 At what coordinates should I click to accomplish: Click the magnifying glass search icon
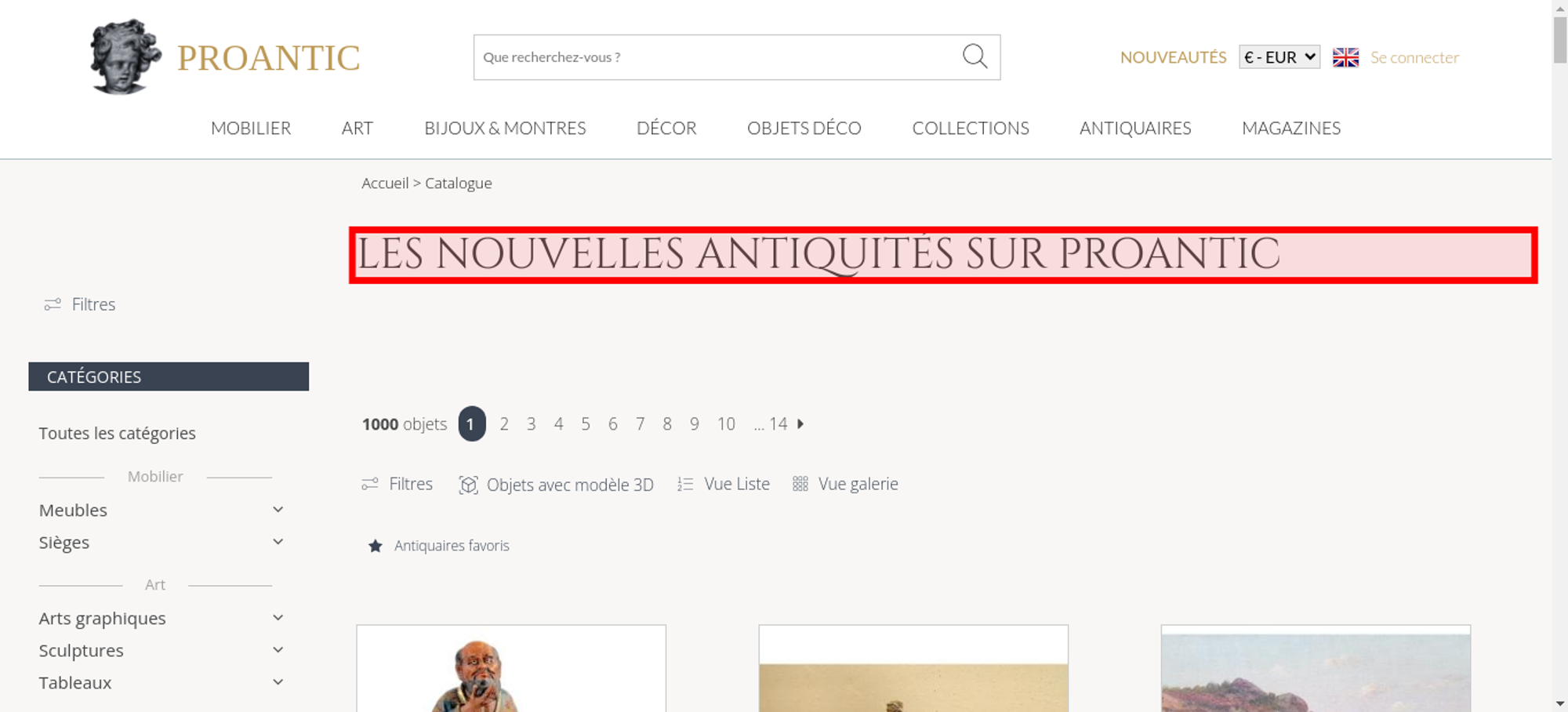coord(975,56)
